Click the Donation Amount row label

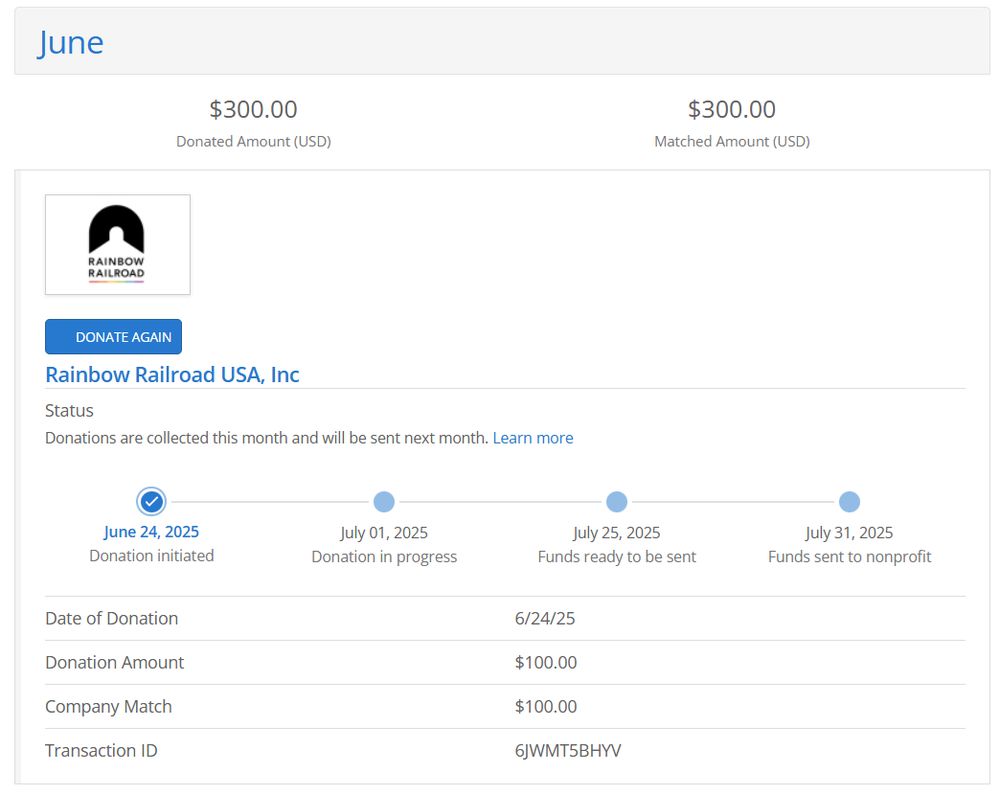[x=115, y=663]
